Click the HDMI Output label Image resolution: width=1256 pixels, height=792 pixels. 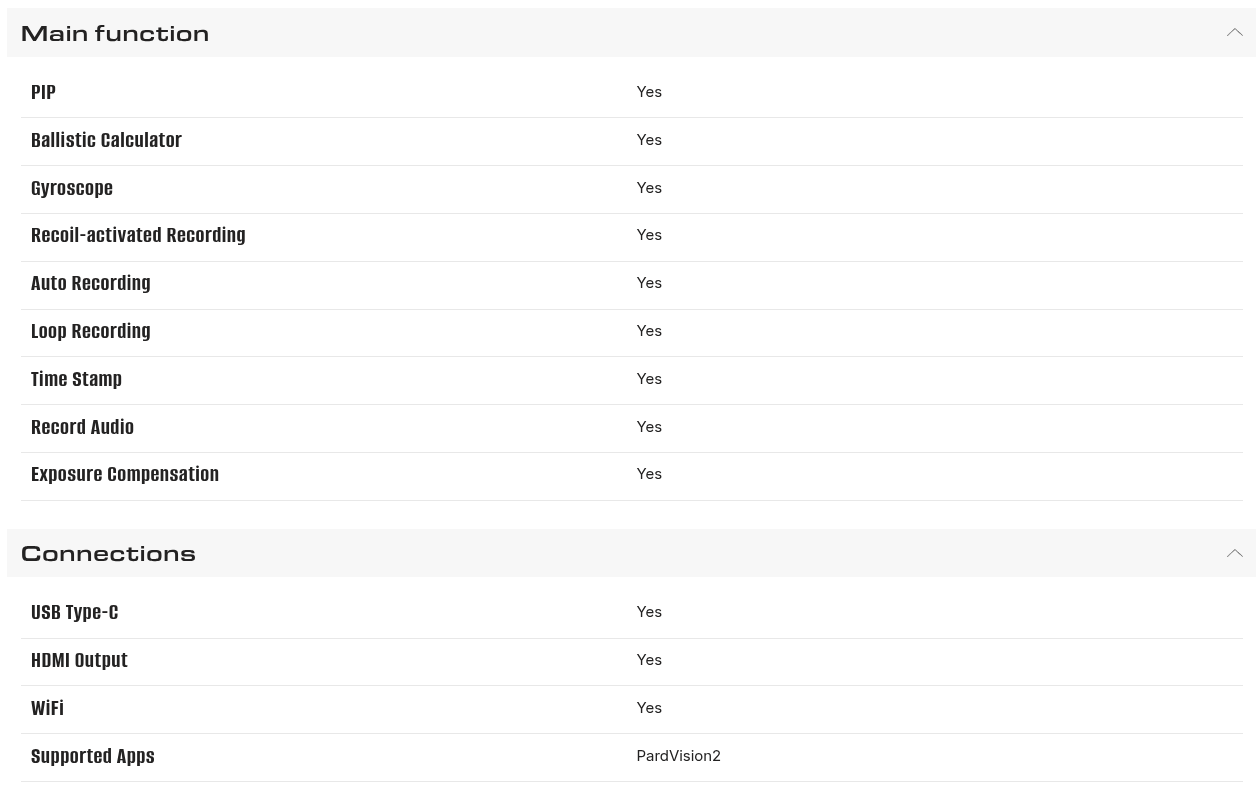79,660
